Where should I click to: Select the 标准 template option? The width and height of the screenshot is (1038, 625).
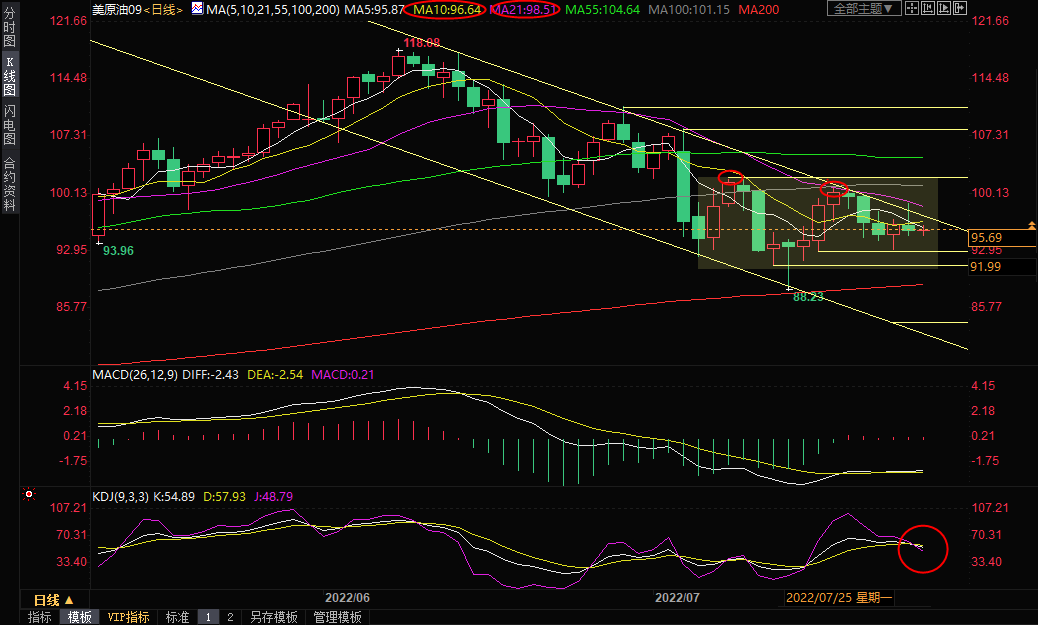pyautogui.click(x=177, y=617)
